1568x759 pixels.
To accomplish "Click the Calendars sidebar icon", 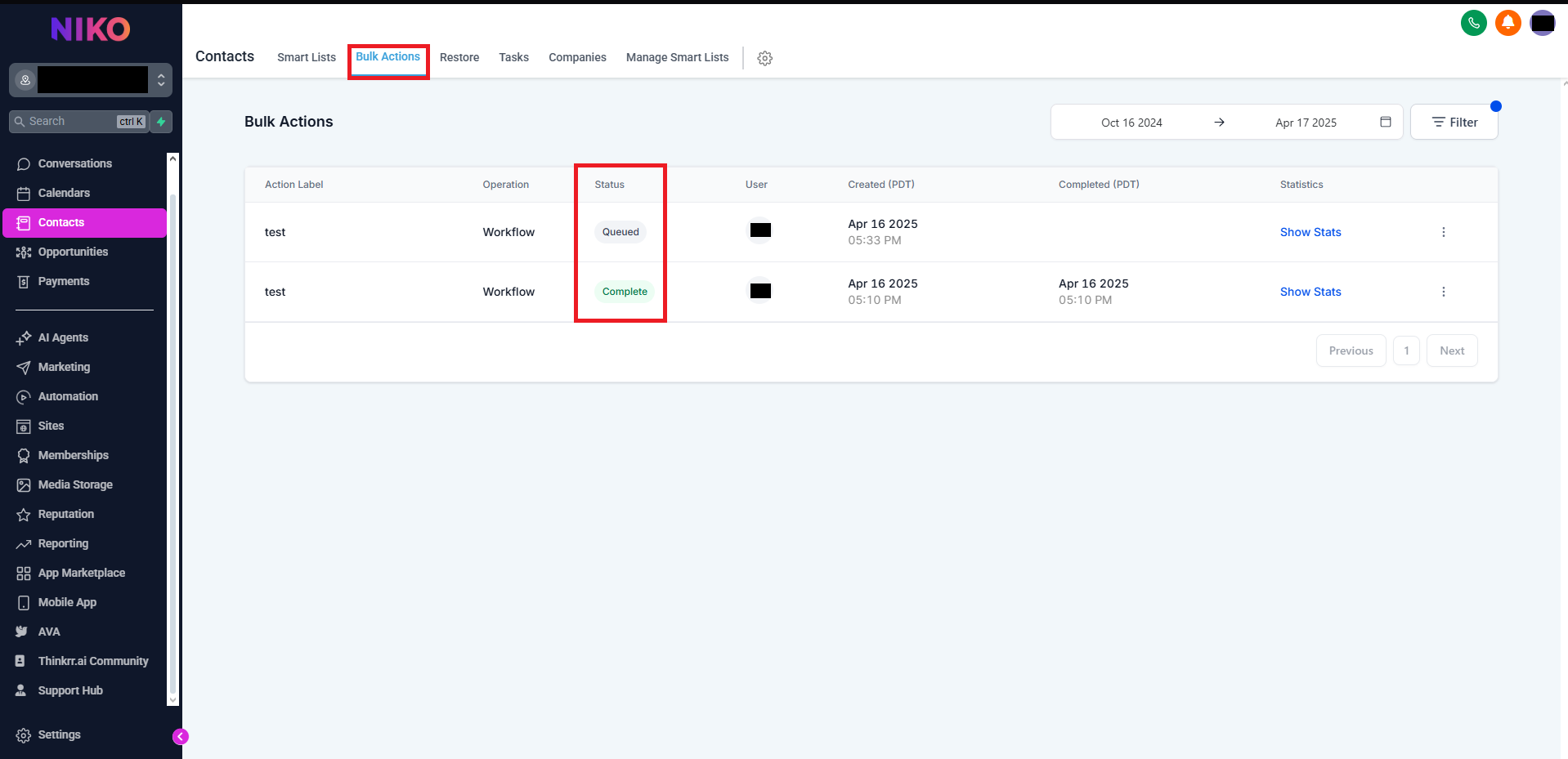I will (24, 194).
